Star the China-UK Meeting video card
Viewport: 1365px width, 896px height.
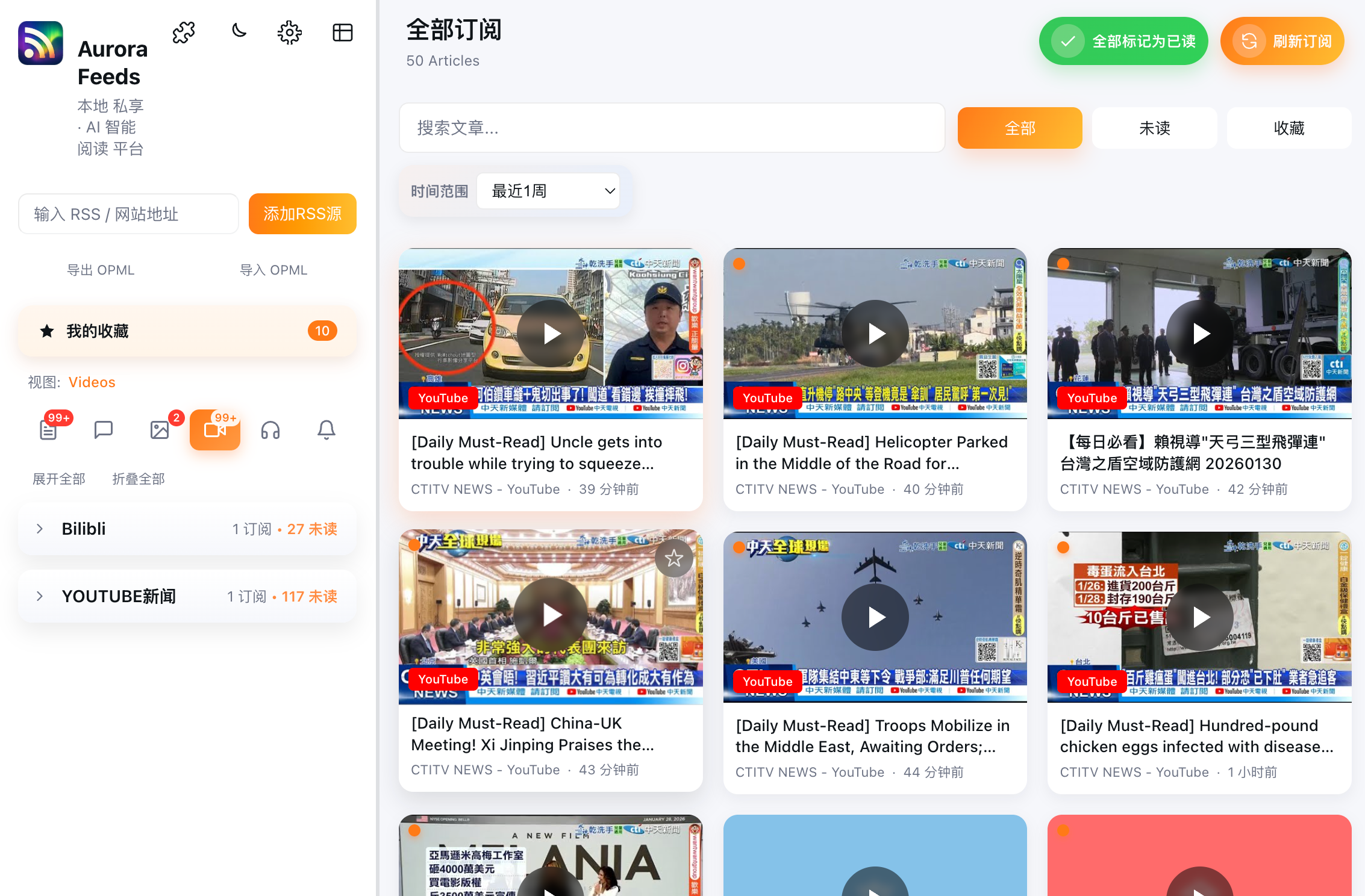coord(673,558)
